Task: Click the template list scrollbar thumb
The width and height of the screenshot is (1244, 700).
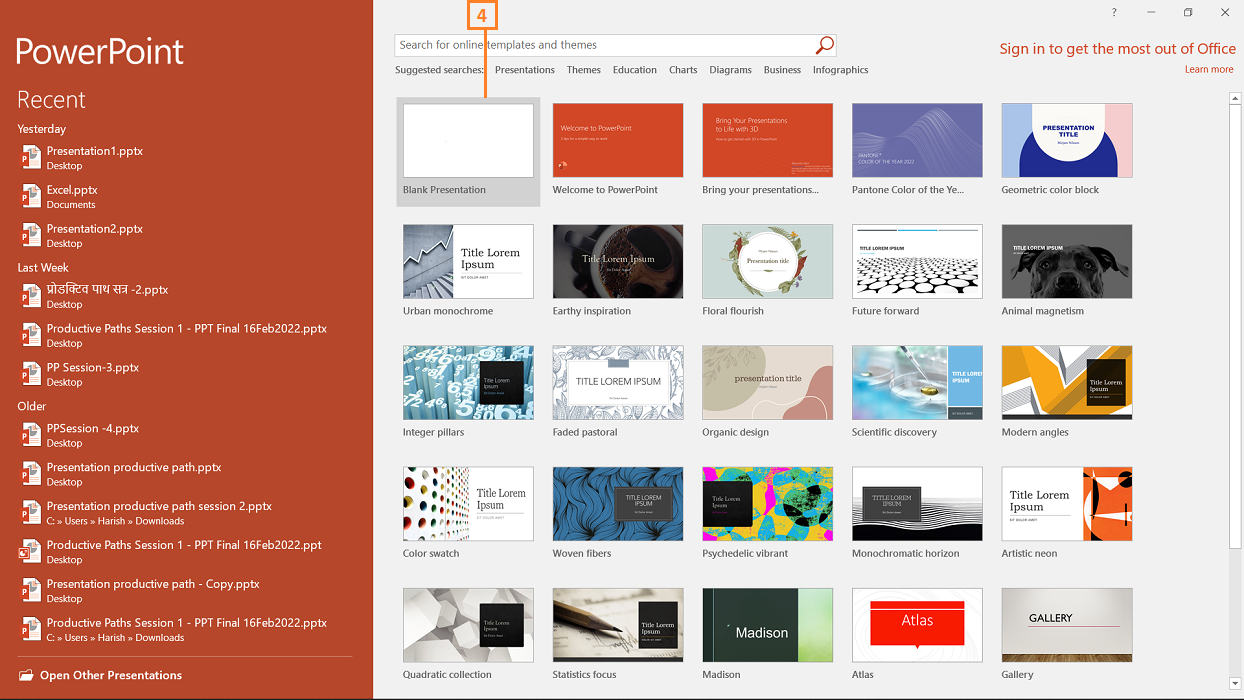Action: (1235, 325)
